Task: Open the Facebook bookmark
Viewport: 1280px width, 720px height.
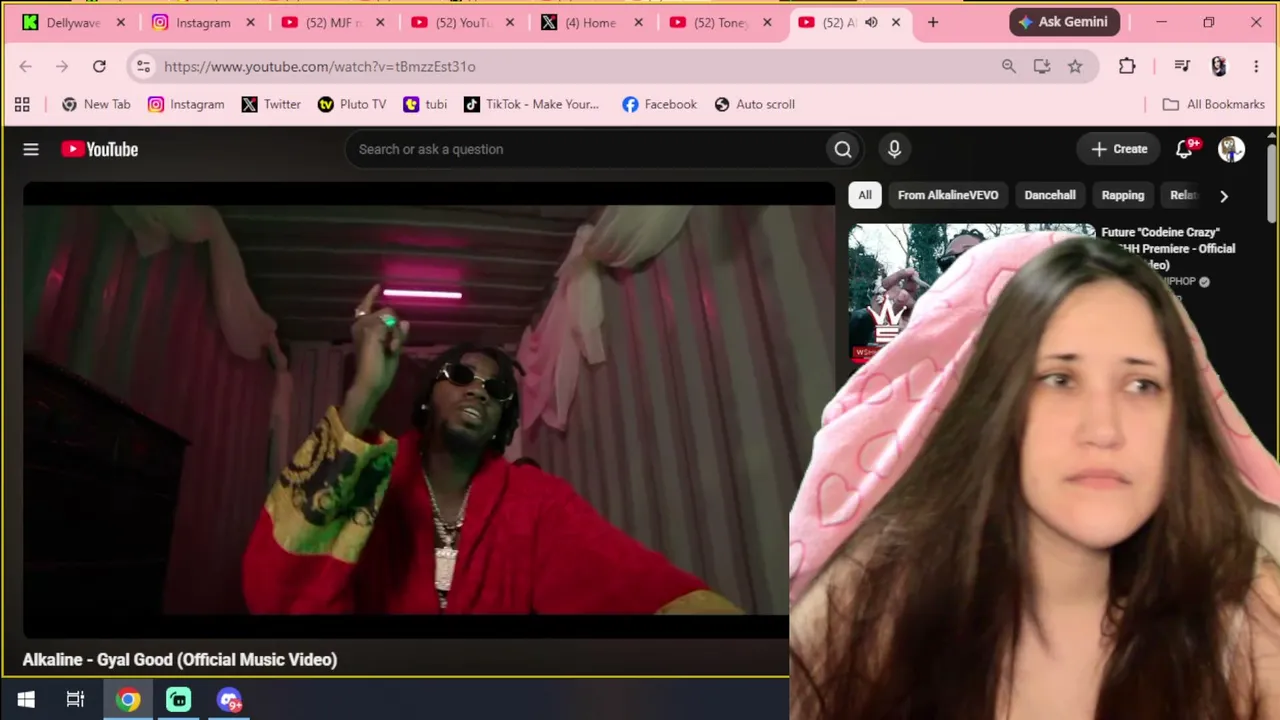Action: click(659, 104)
